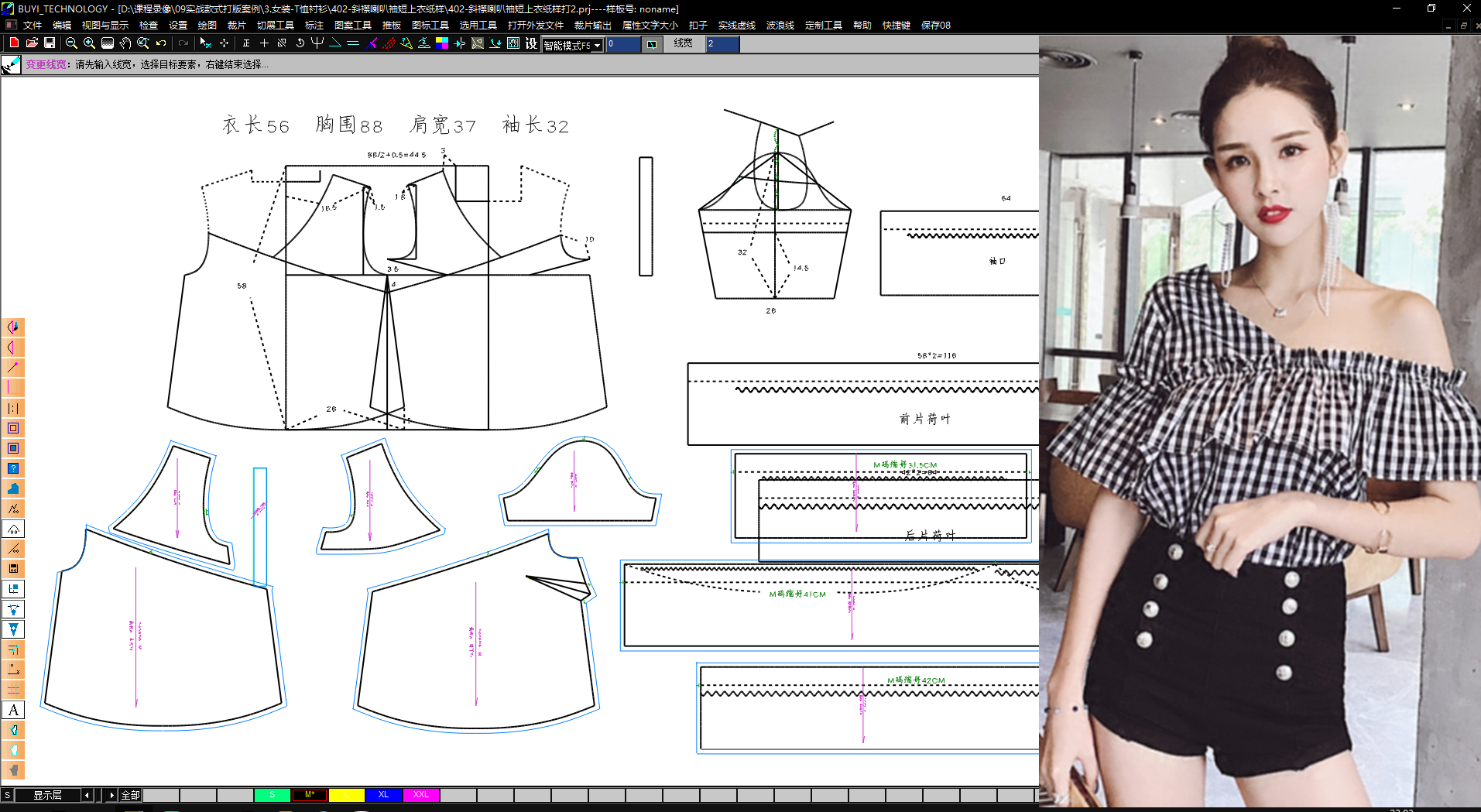This screenshot has width=1481, height=812.
Task: Click the red hatch fill icon
Action: coord(389,43)
